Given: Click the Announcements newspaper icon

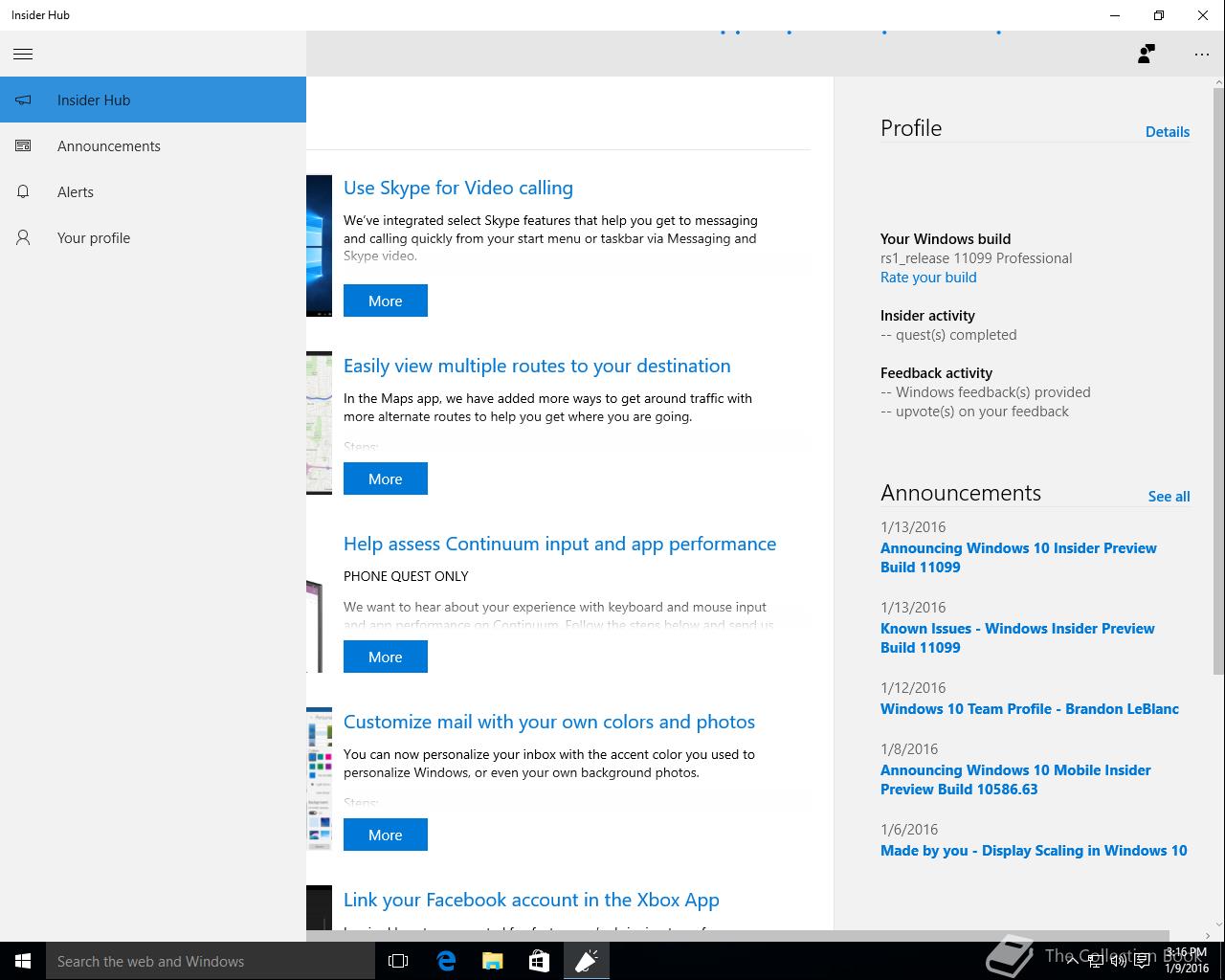Looking at the screenshot, I should point(23,145).
